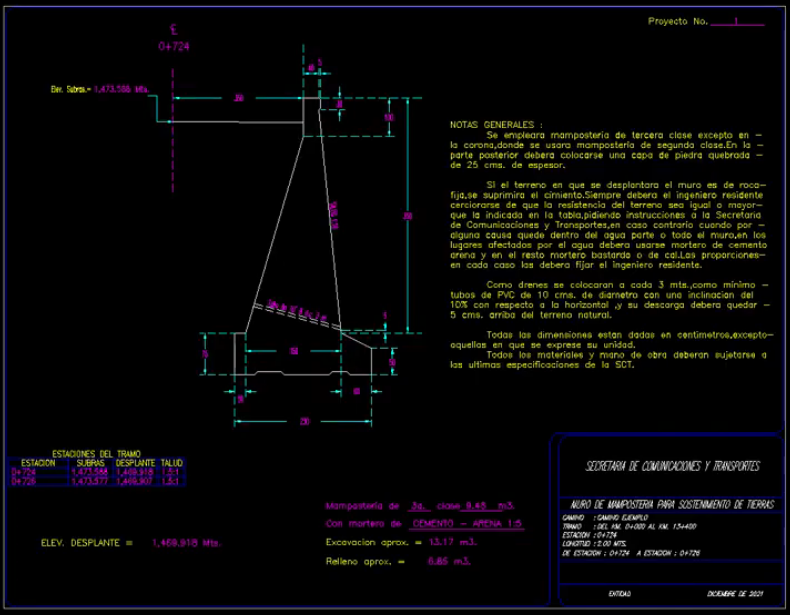Click the 'ESTACION' column header in the table
Viewport: 790px width, 615px height.
coord(38,463)
